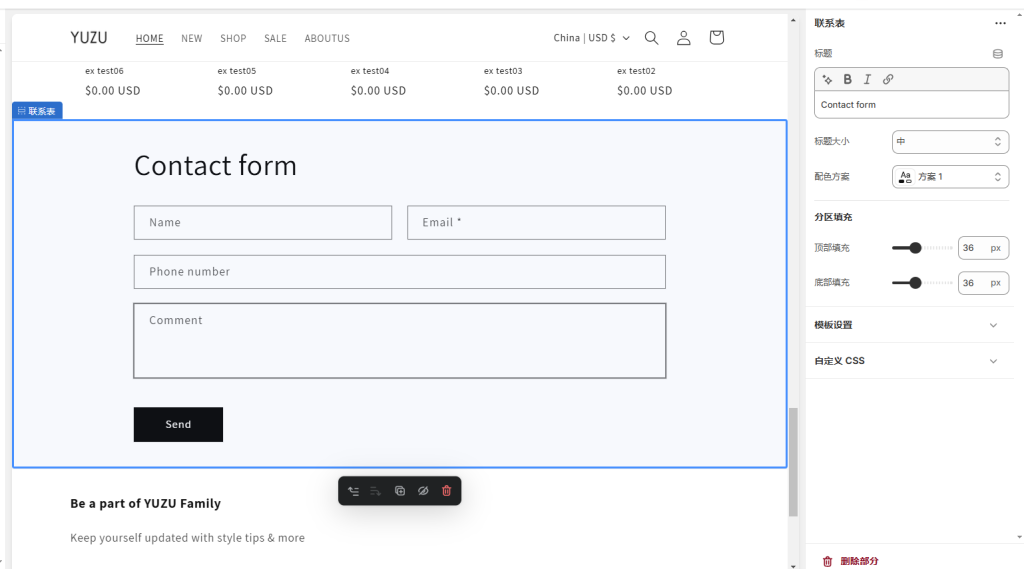
Task: Click the red trash icon in floating toolbar
Action: click(x=446, y=491)
